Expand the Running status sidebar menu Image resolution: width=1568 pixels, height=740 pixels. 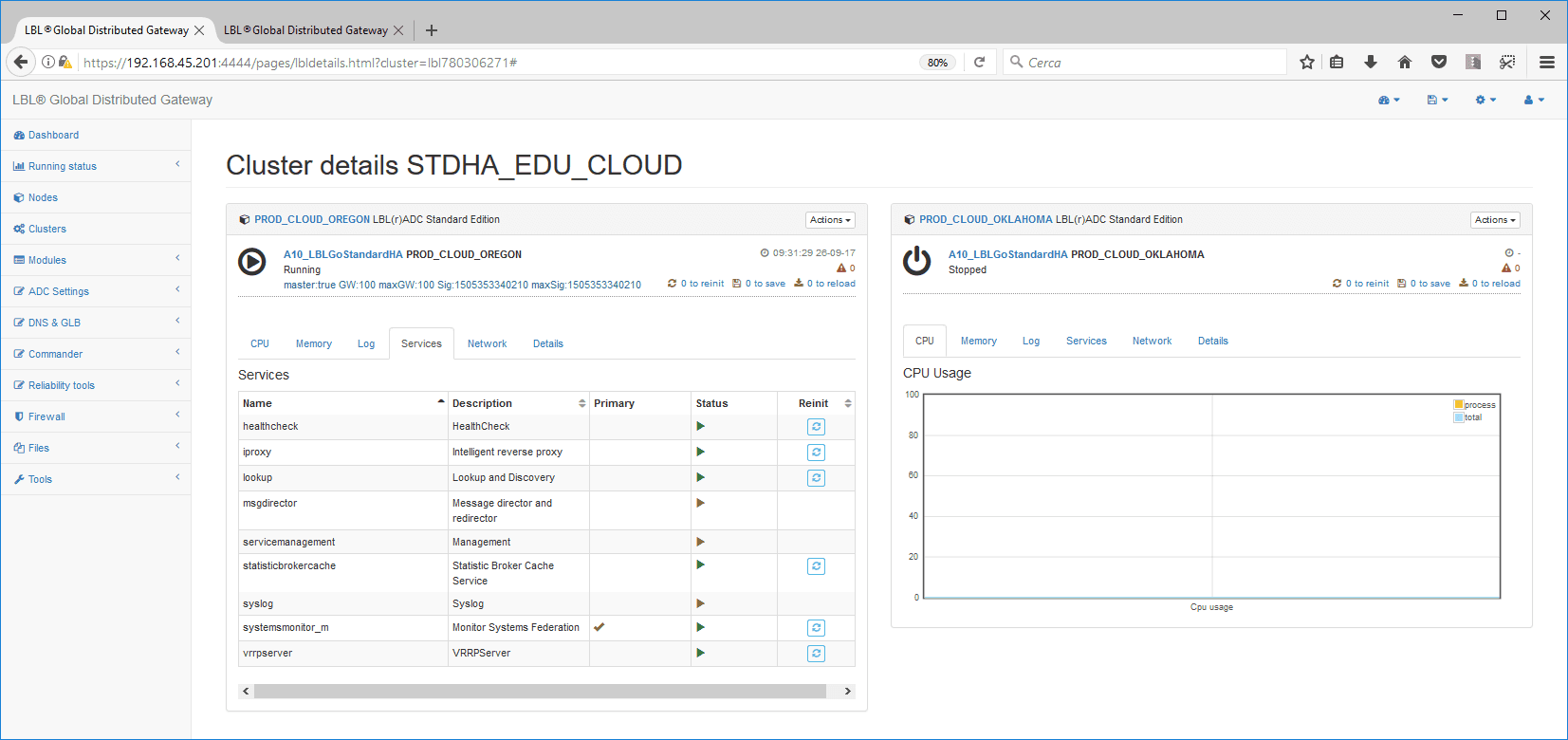pyautogui.click(x=95, y=166)
